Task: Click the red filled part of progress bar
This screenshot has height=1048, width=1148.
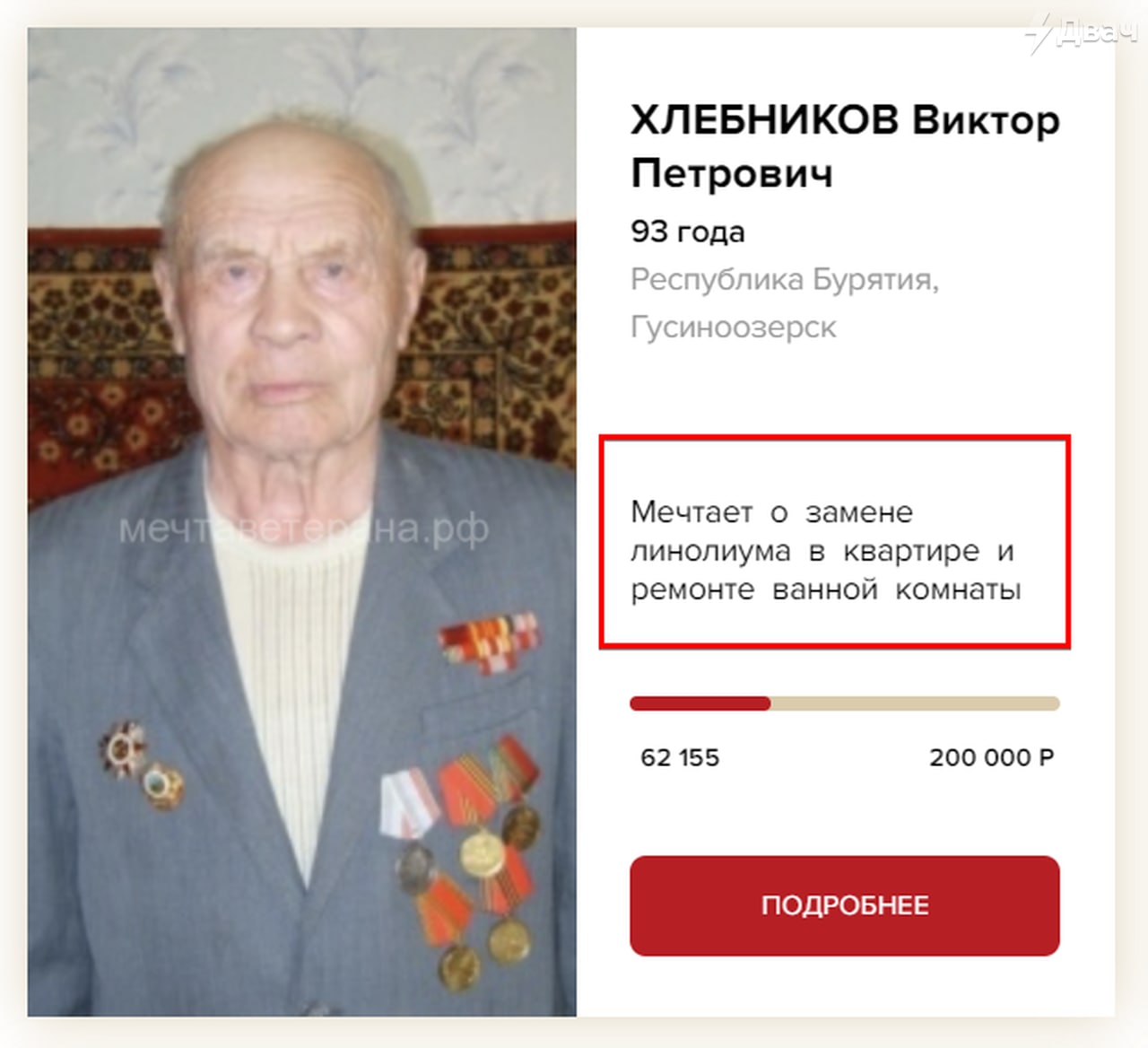Action: pos(700,703)
